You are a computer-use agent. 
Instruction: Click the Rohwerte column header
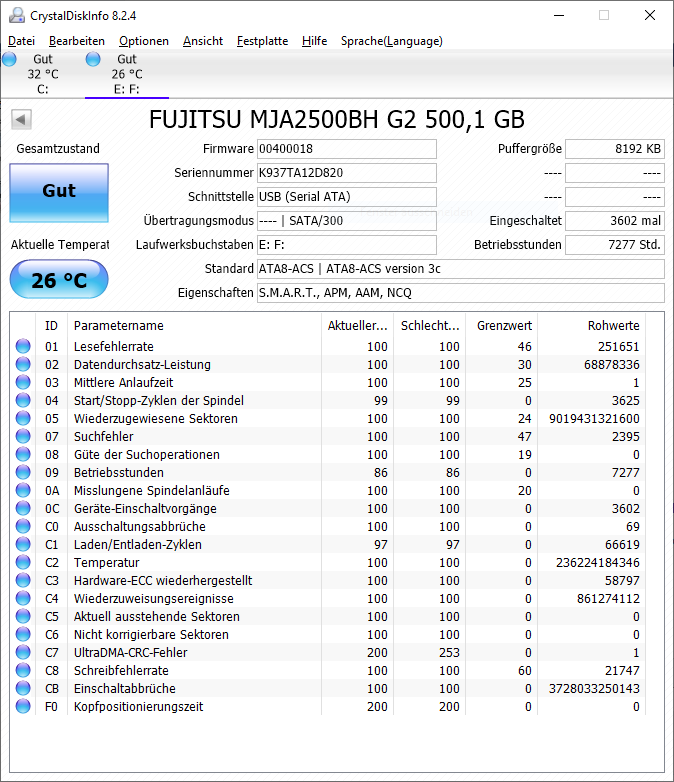(x=591, y=325)
